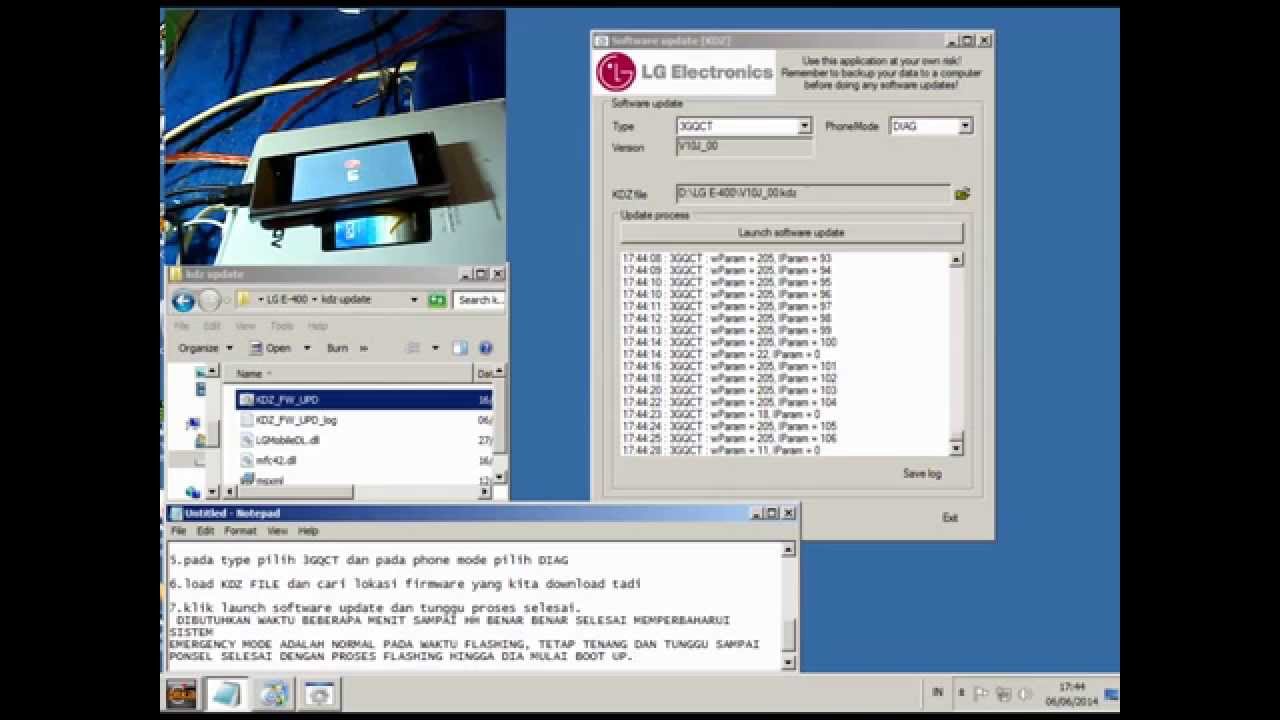The height and width of the screenshot is (720, 1280).
Task: Click the browse KDZ file folder icon
Action: point(962,194)
